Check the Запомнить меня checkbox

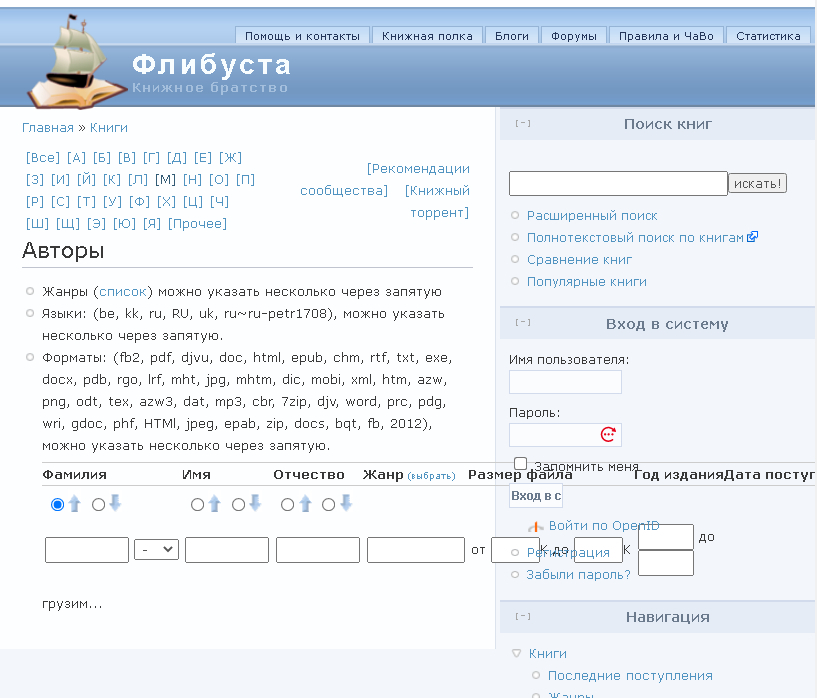pos(520,464)
